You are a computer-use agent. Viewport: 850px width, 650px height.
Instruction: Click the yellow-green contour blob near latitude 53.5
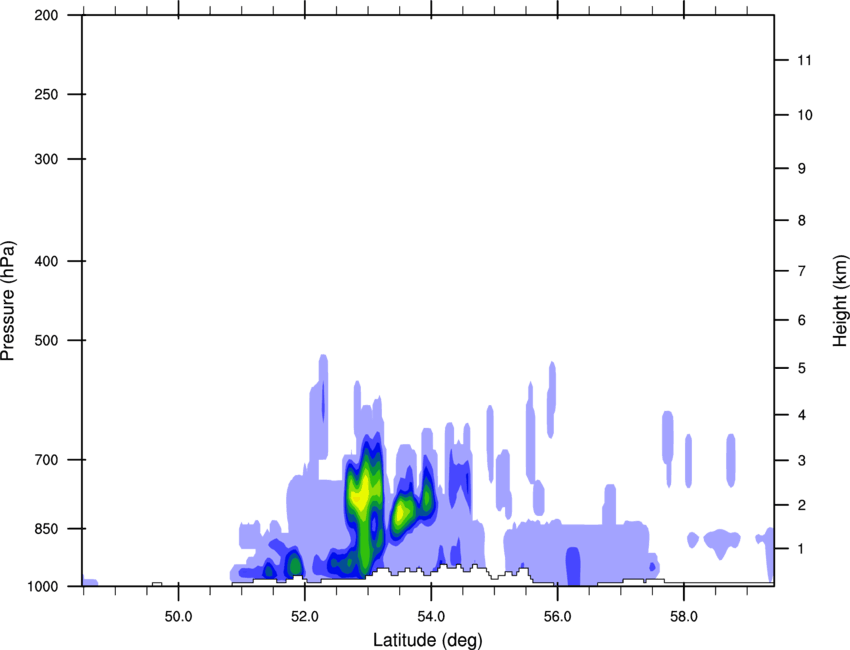tap(401, 511)
